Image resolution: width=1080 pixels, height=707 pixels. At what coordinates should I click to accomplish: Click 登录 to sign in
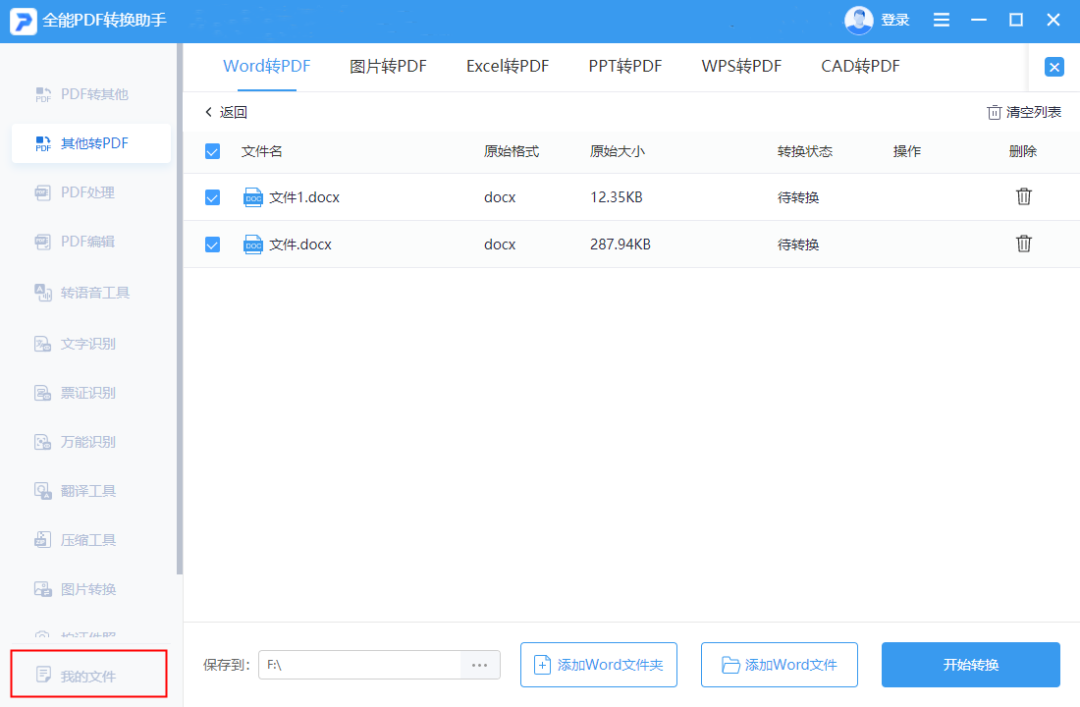(x=895, y=20)
